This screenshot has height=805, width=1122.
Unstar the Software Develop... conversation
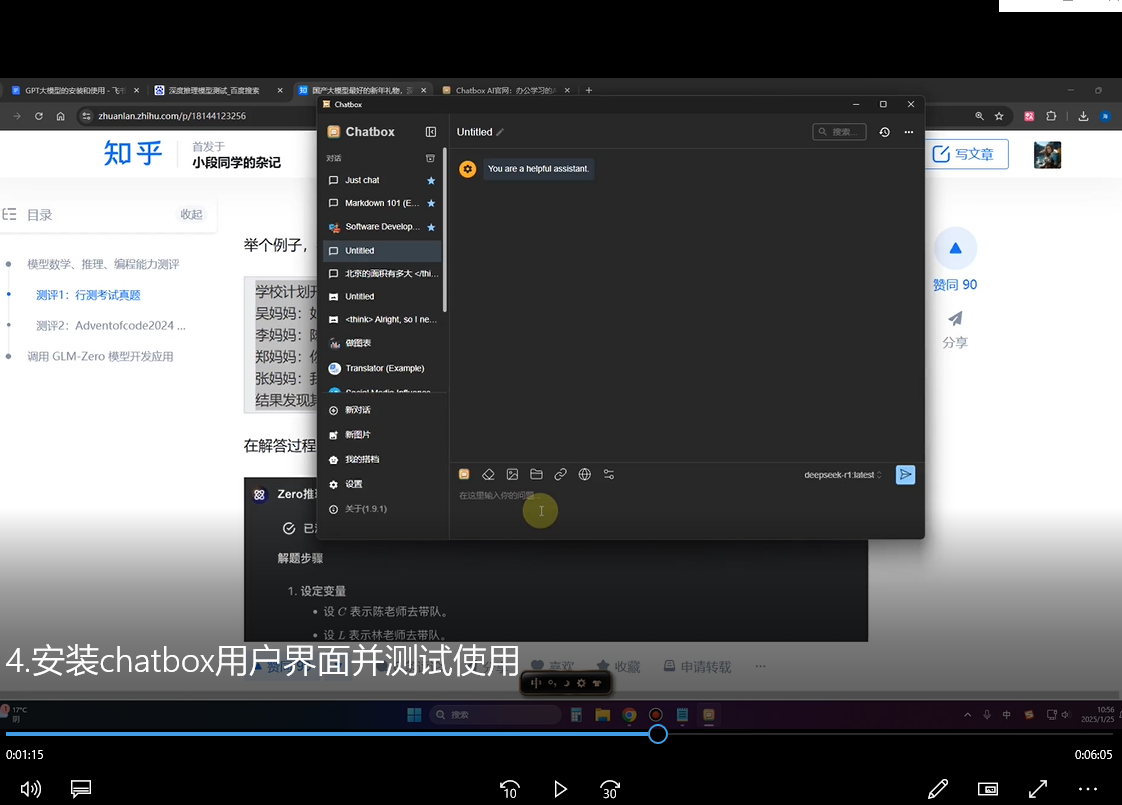[431, 227]
